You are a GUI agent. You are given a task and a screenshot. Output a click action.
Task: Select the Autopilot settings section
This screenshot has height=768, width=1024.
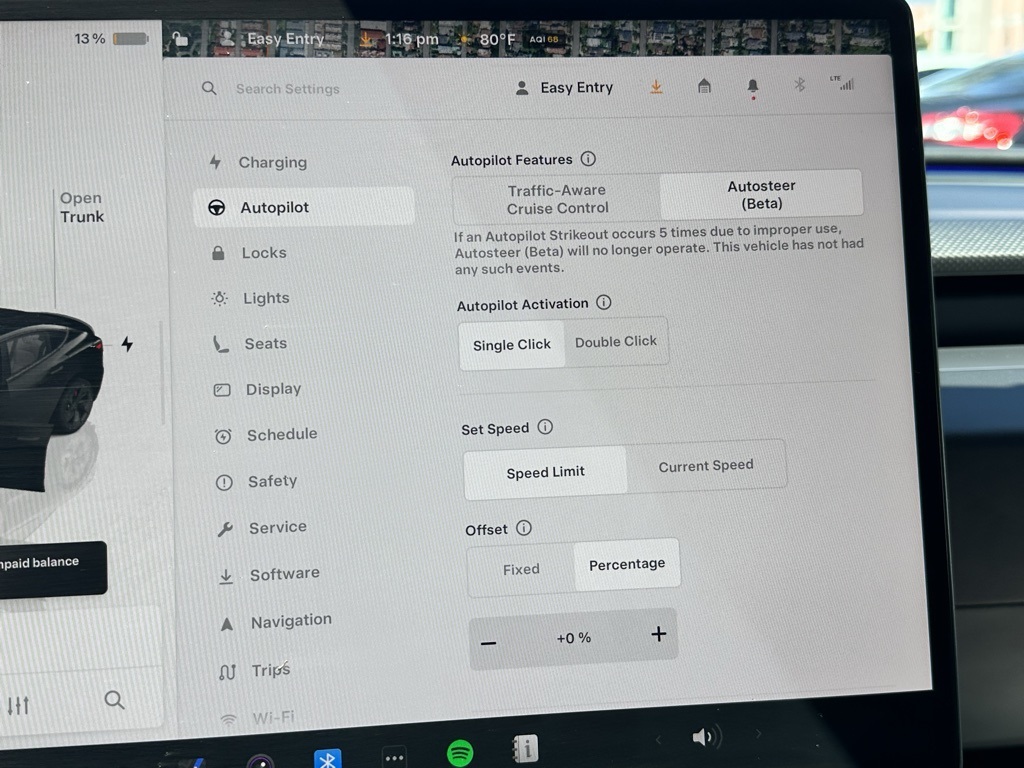coord(304,207)
